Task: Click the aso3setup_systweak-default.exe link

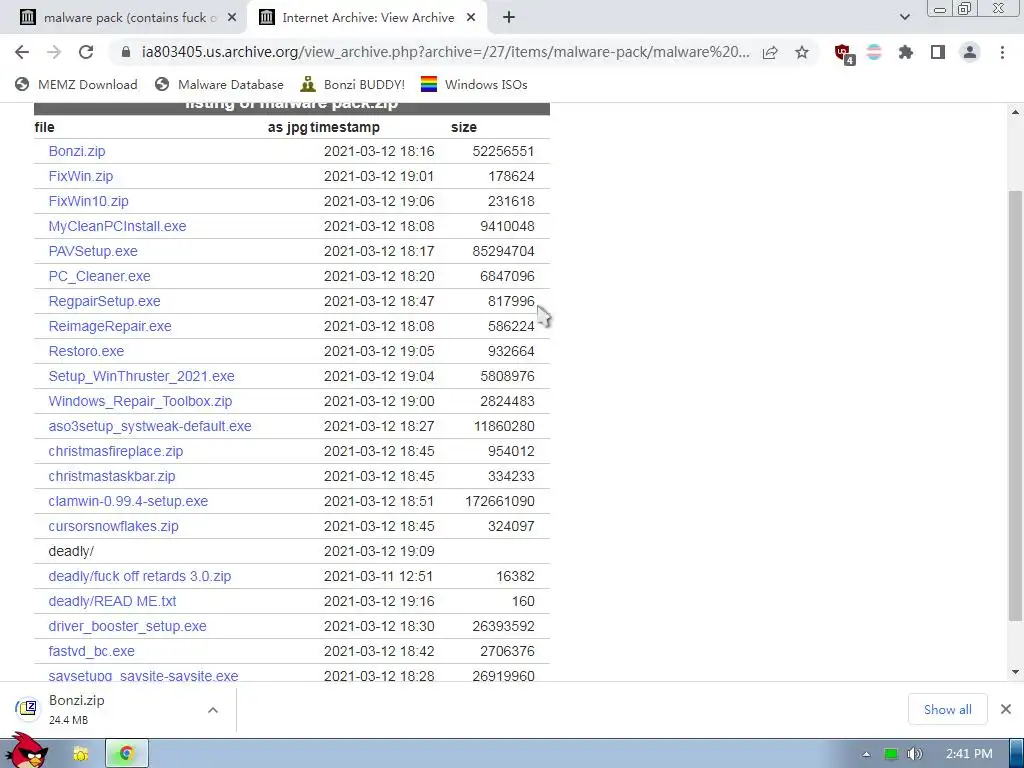Action: [x=150, y=426]
